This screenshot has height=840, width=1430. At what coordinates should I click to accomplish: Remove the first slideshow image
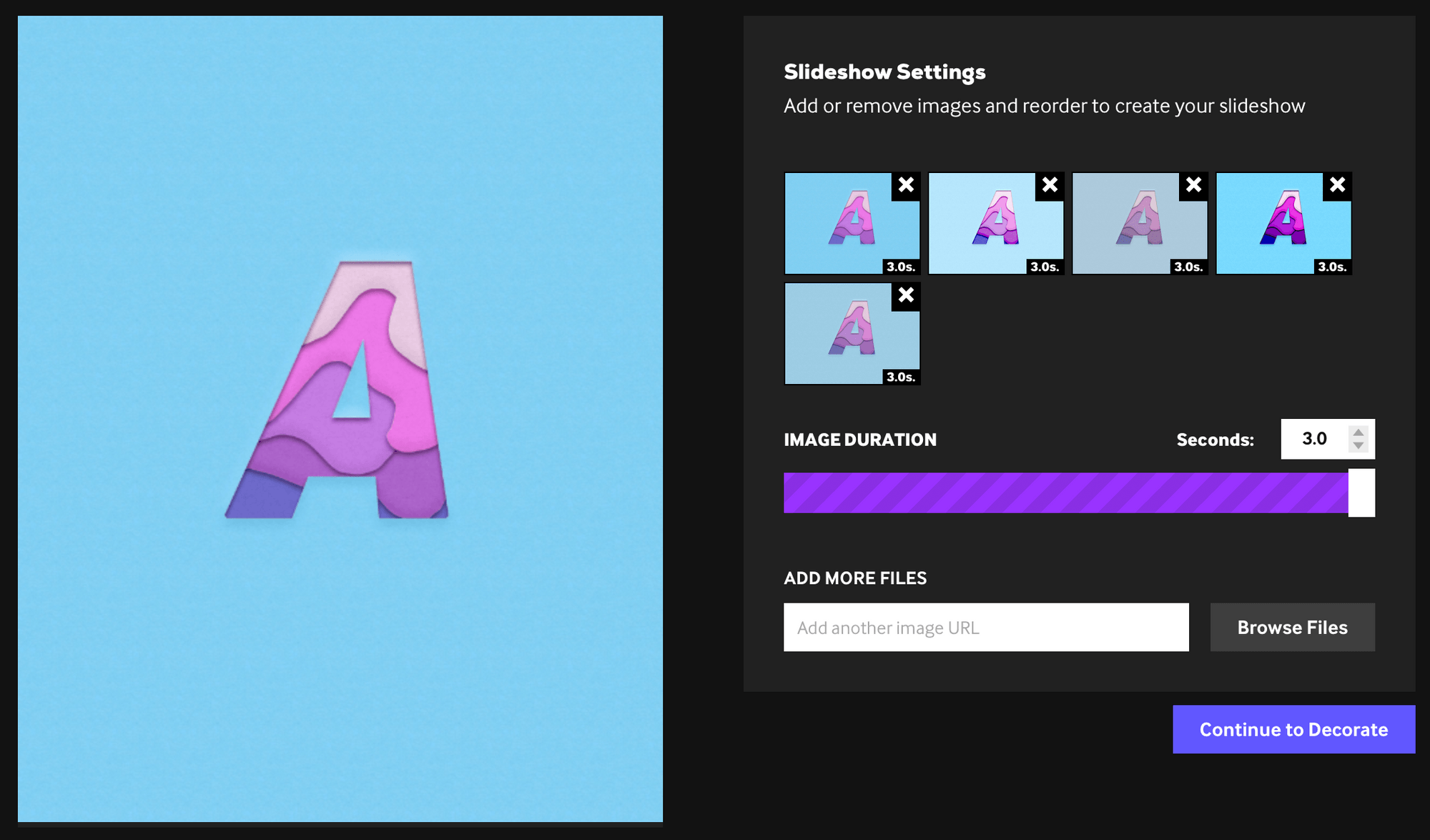tap(906, 182)
